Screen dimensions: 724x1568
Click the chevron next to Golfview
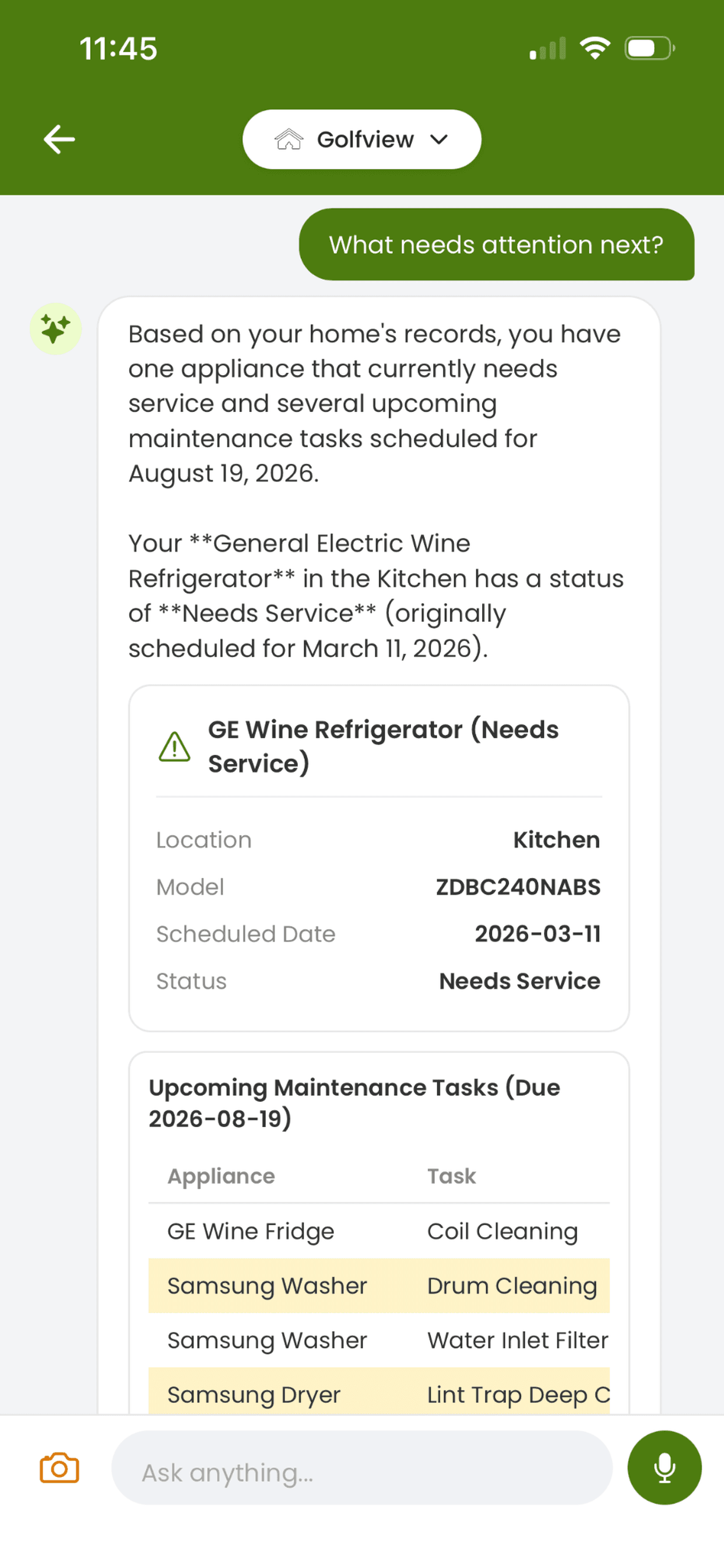pyautogui.click(x=440, y=139)
